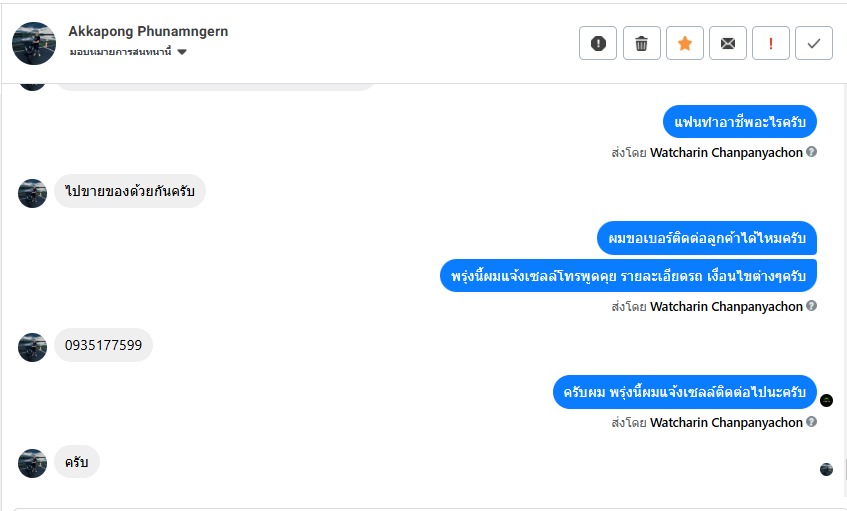This screenshot has width=847, height=511.
Task: Open the assign conversation dropdown arrow
Action: point(182,52)
